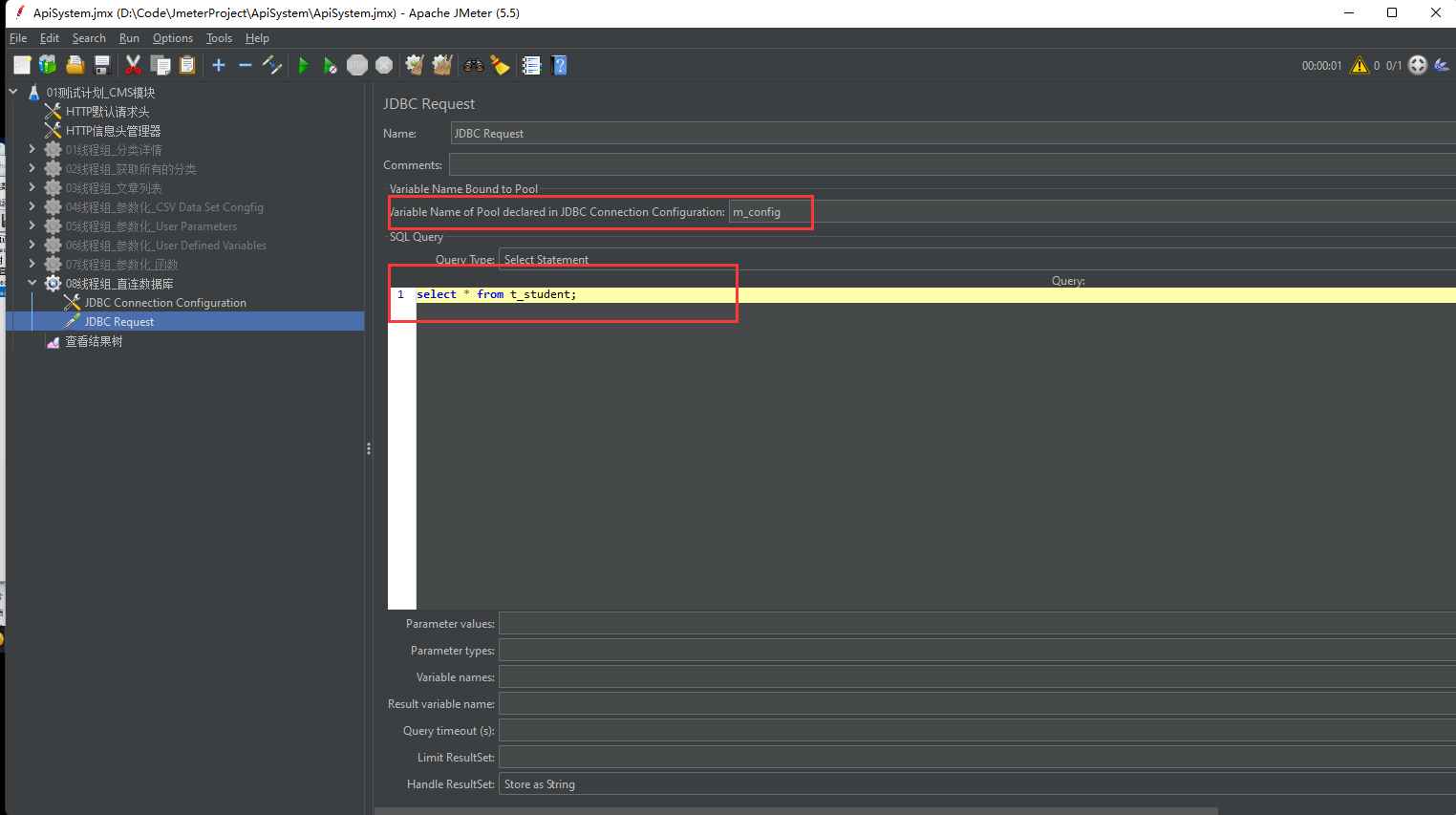The image size is (1456, 815).
Task: Select the JDBC Request tree item
Action: click(x=118, y=322)
